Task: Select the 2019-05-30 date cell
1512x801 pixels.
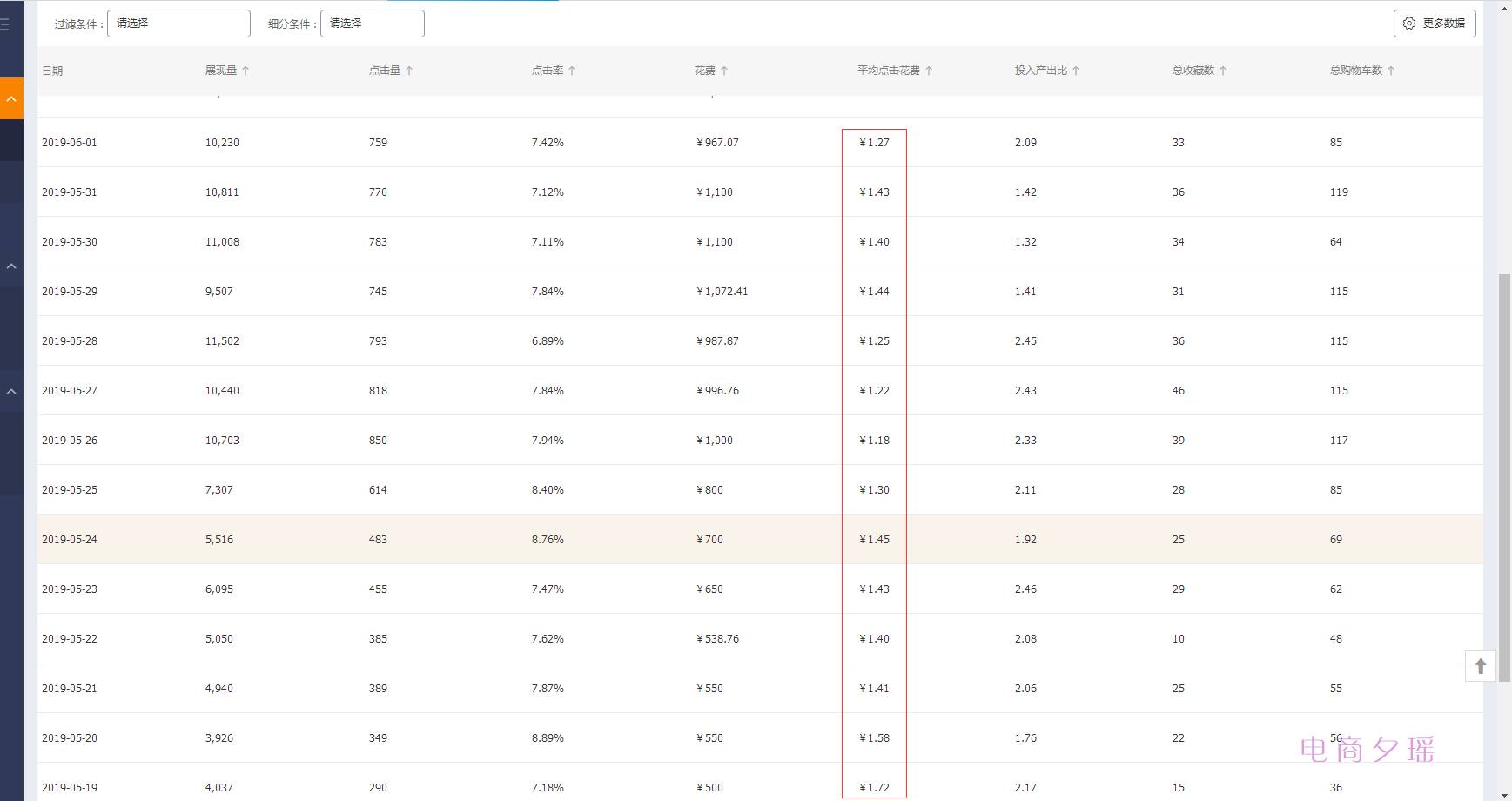Action: [70, 242]
